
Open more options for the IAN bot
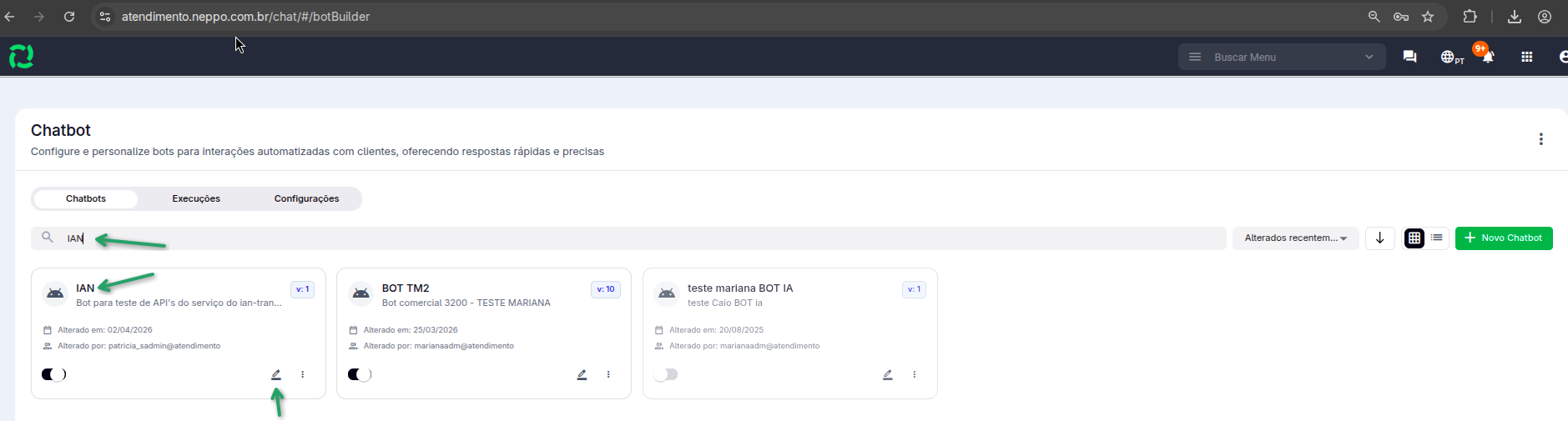click(x=302, y=375)
